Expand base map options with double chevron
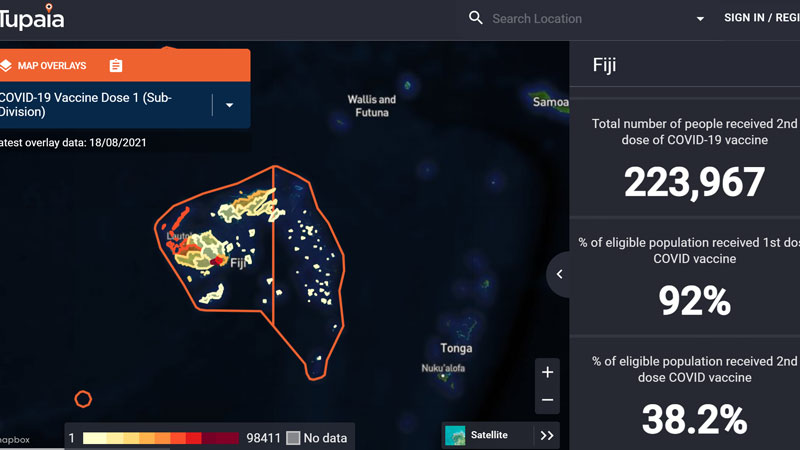This screenshot has width=800, height=450. (x=546, y=435)
